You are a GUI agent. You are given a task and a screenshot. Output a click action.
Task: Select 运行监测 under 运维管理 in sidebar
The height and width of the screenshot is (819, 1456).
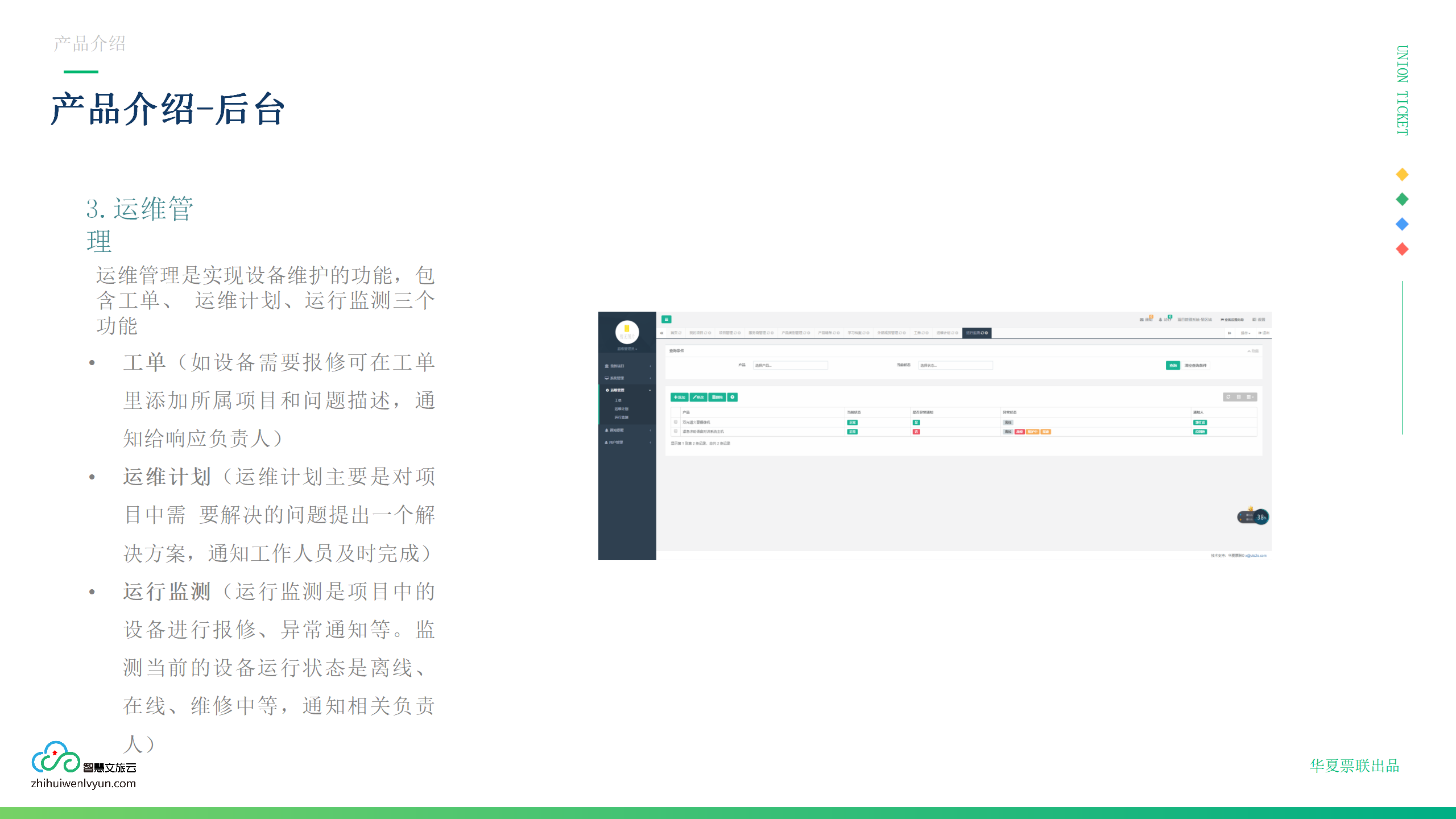pyautogui.click(x=621, y=417)
